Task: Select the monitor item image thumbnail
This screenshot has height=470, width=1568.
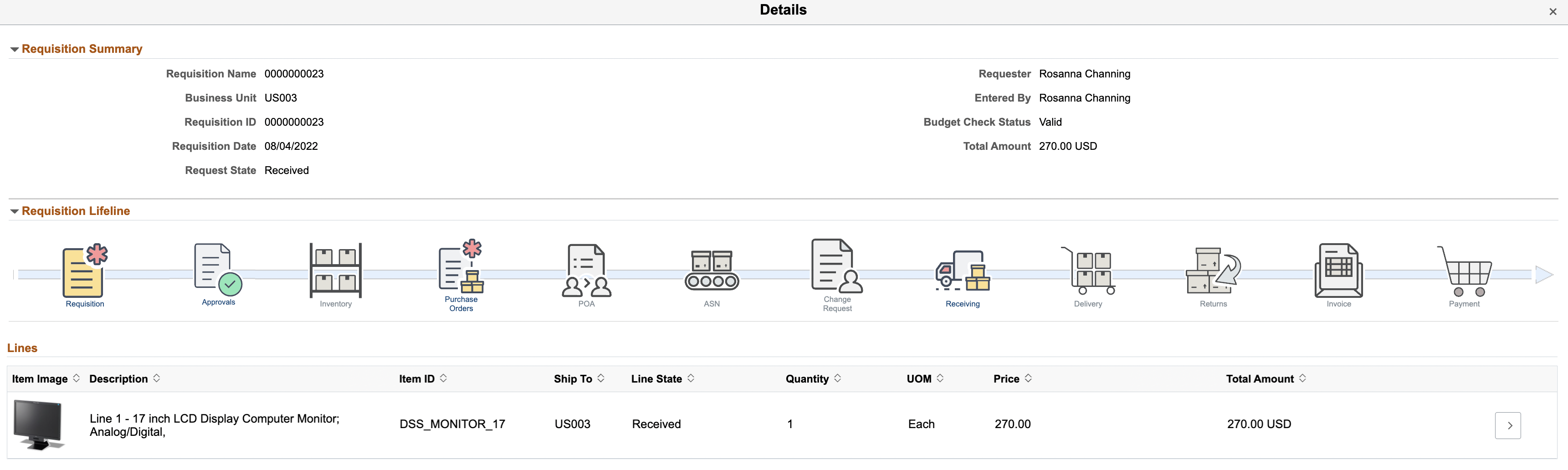Action: coord(39,424)
